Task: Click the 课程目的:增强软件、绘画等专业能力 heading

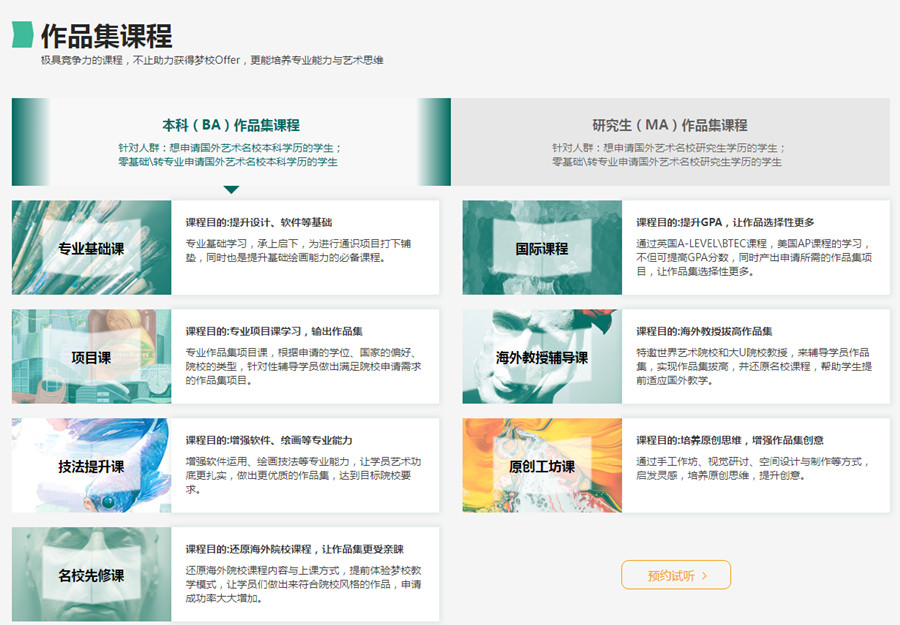Action: pos(268,440)
